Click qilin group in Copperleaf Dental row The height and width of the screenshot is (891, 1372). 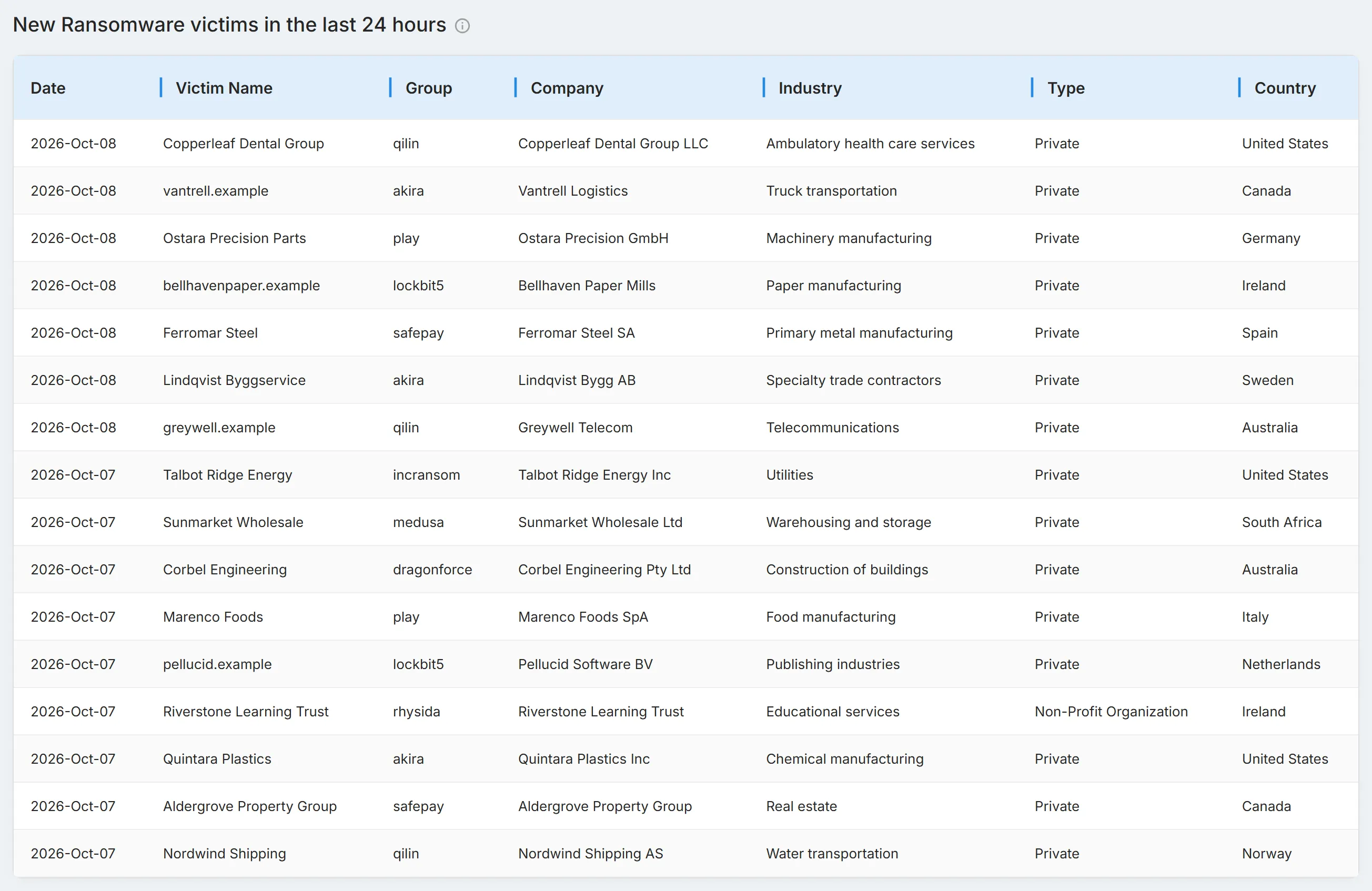coord(406,144)
